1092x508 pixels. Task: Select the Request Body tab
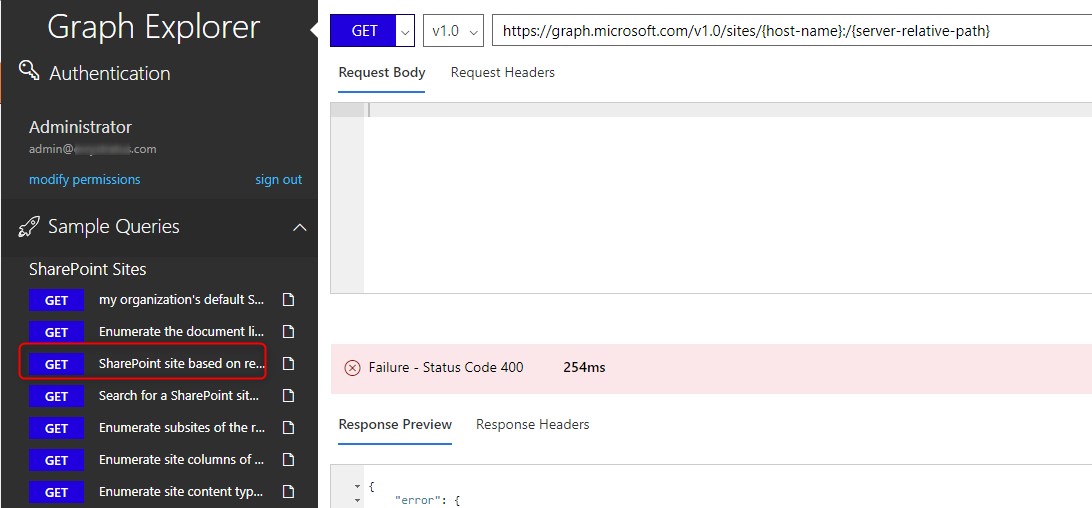pyautogui.click(x=382, y=72)
